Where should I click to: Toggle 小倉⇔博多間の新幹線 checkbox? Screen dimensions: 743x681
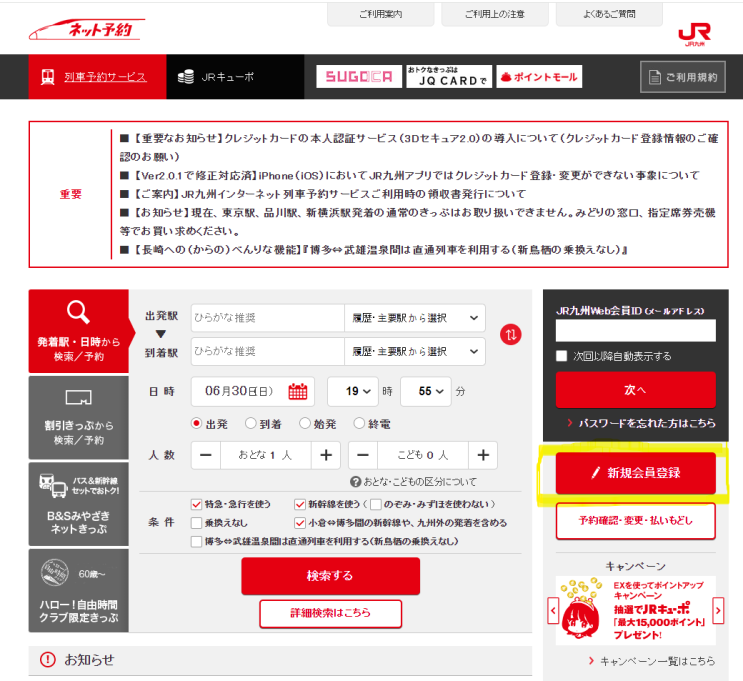[x=299, y=523]
